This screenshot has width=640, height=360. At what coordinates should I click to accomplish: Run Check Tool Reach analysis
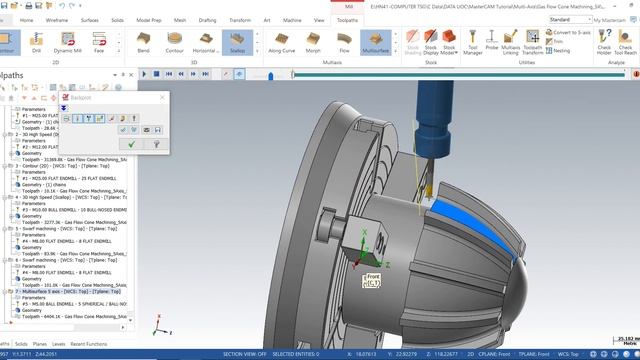[625, 42]
